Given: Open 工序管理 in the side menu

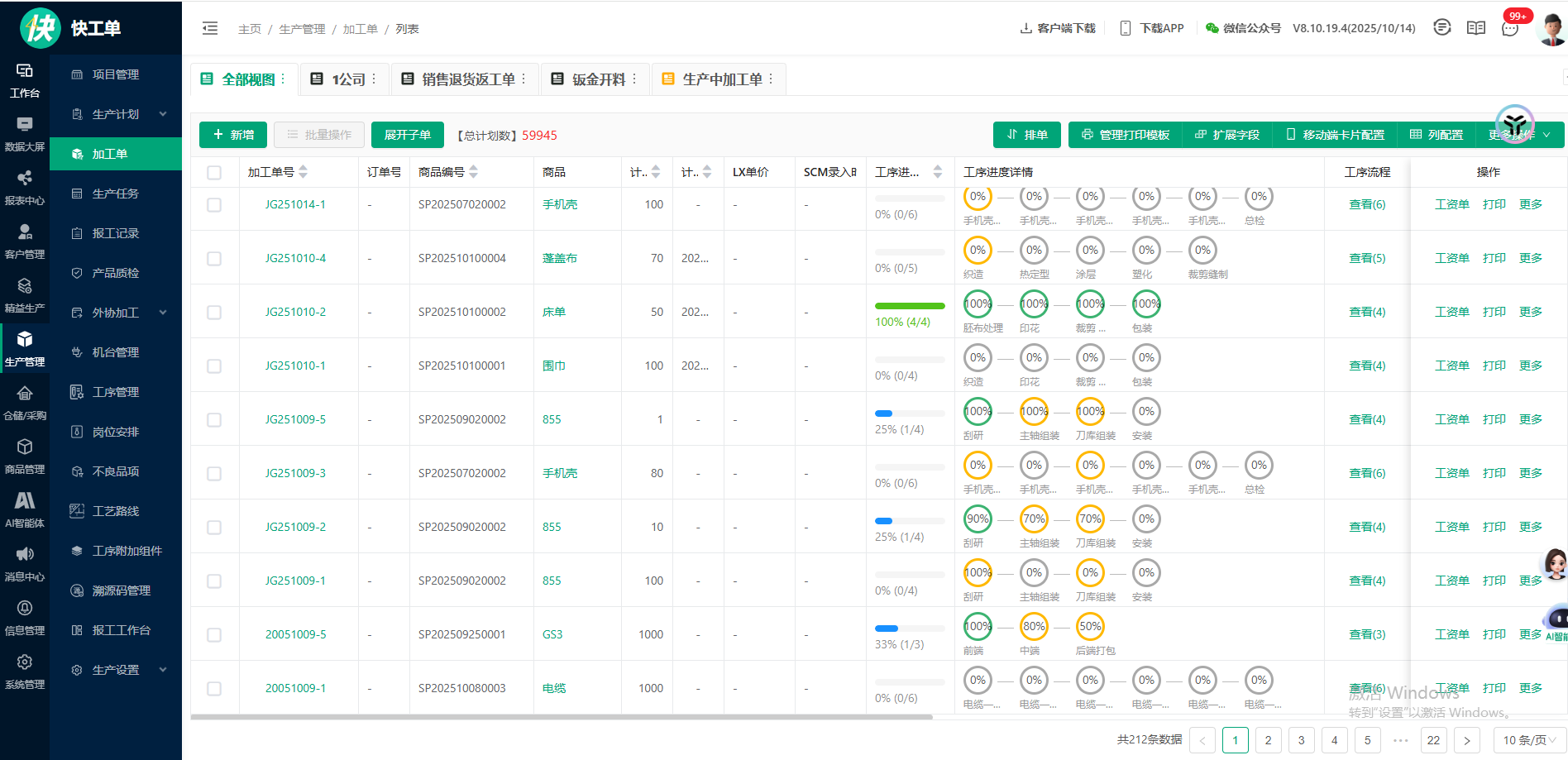Looking at the screenshot, I should [116, 392].
